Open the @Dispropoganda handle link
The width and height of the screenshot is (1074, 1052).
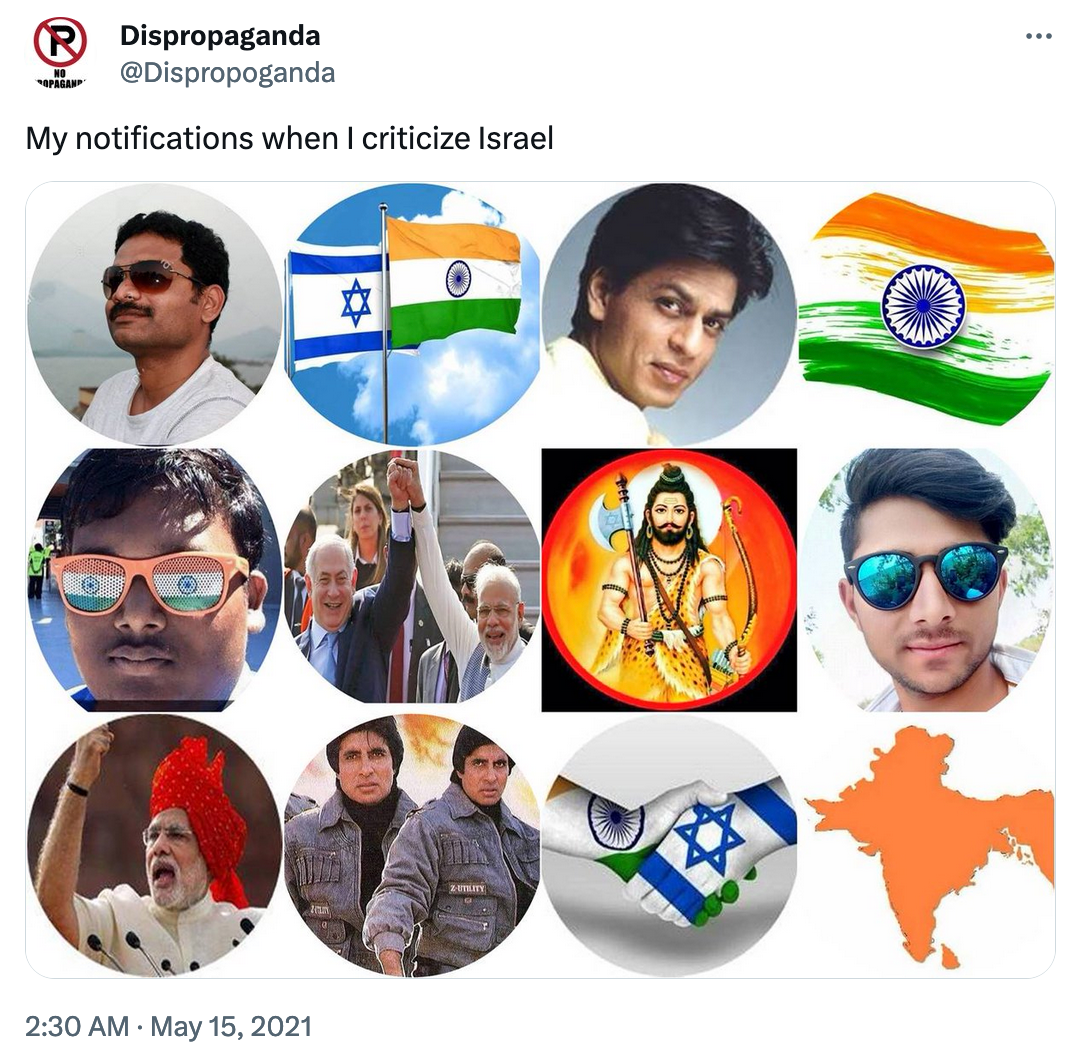[227, 73]
